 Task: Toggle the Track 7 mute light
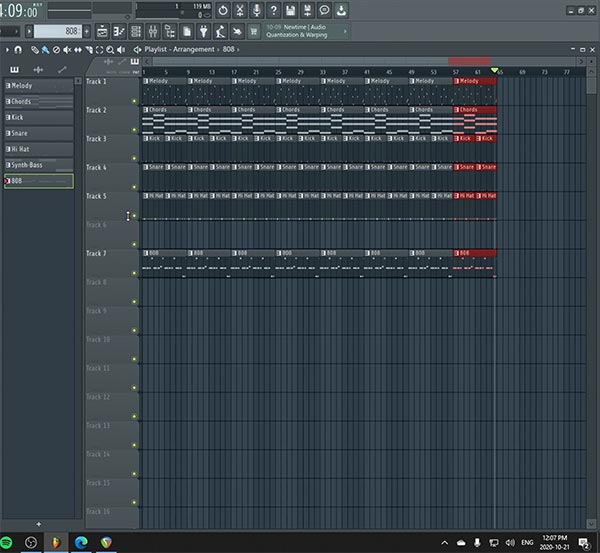134,273
